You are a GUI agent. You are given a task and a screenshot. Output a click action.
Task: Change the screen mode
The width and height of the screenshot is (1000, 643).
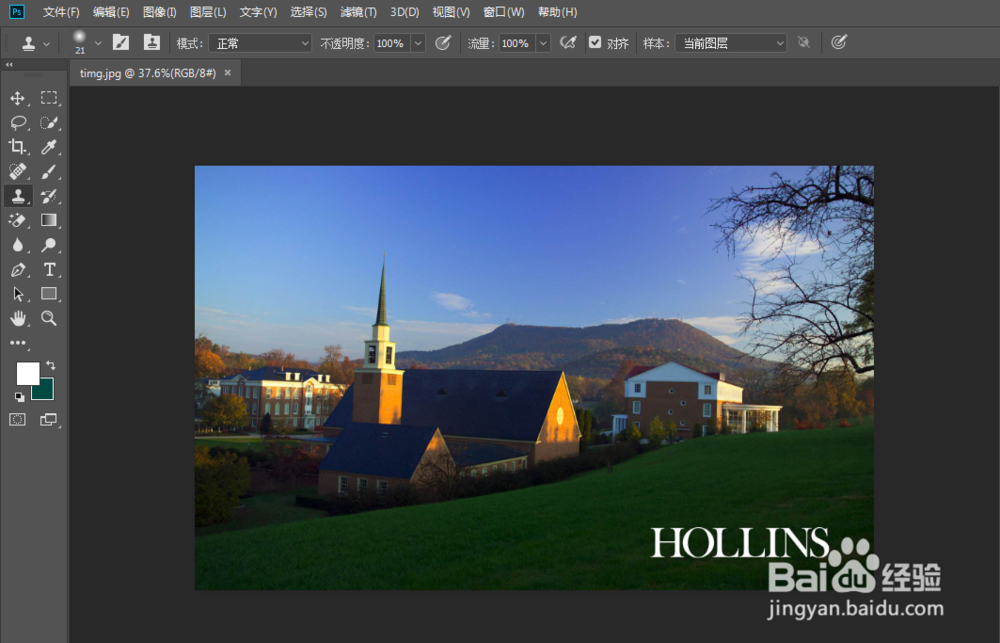(49, 419)
